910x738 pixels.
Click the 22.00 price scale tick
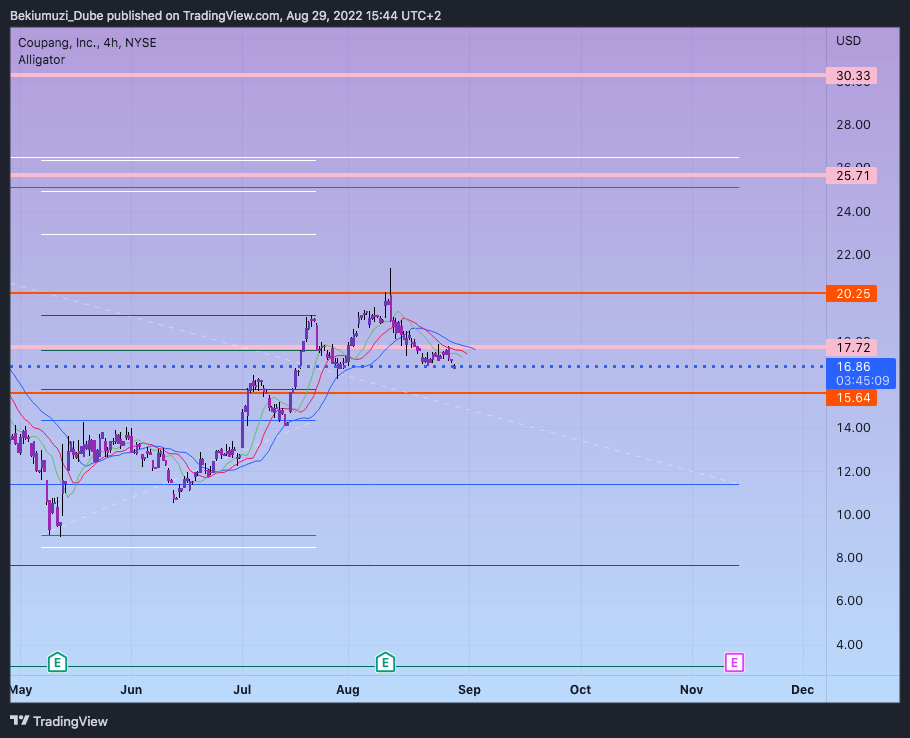[853, 255]
